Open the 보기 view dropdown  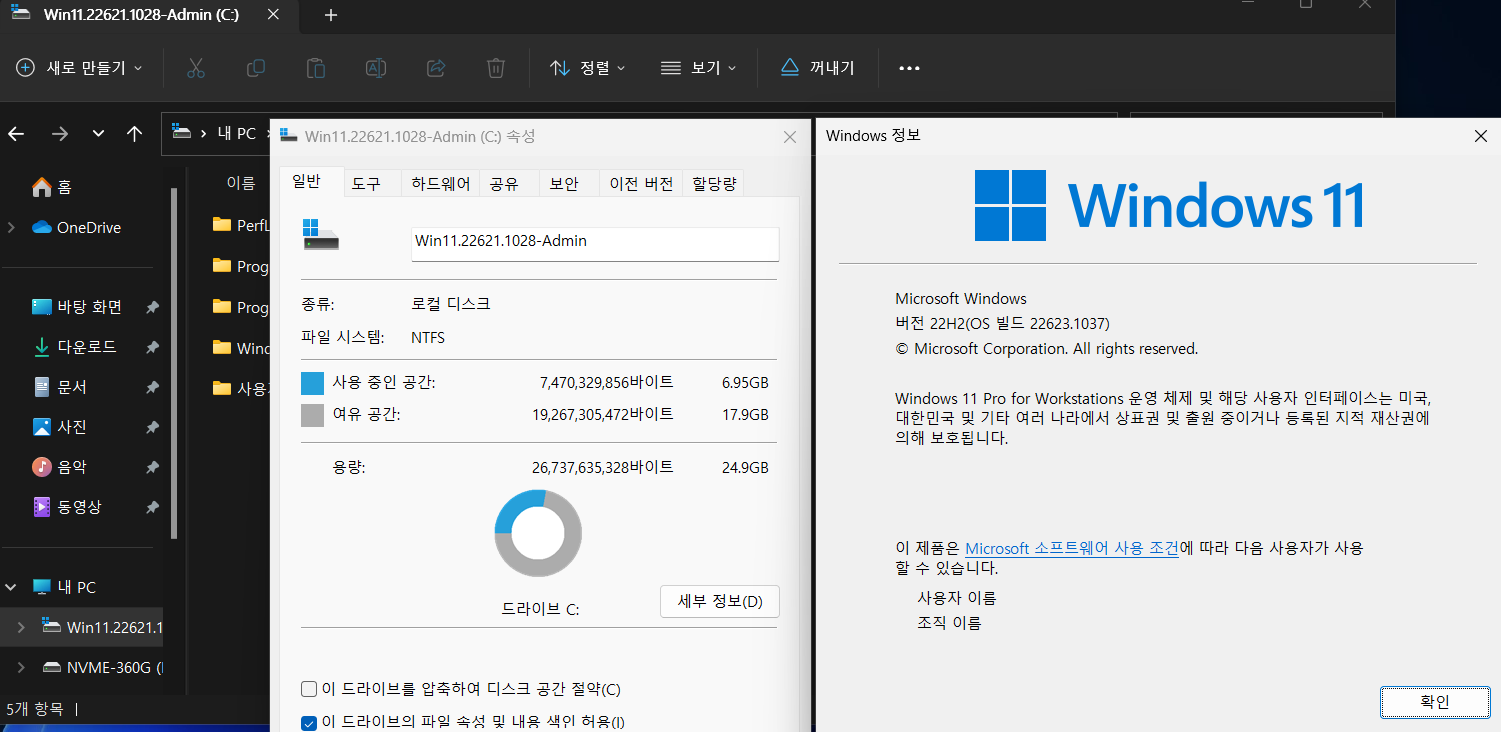click(699, 68)
